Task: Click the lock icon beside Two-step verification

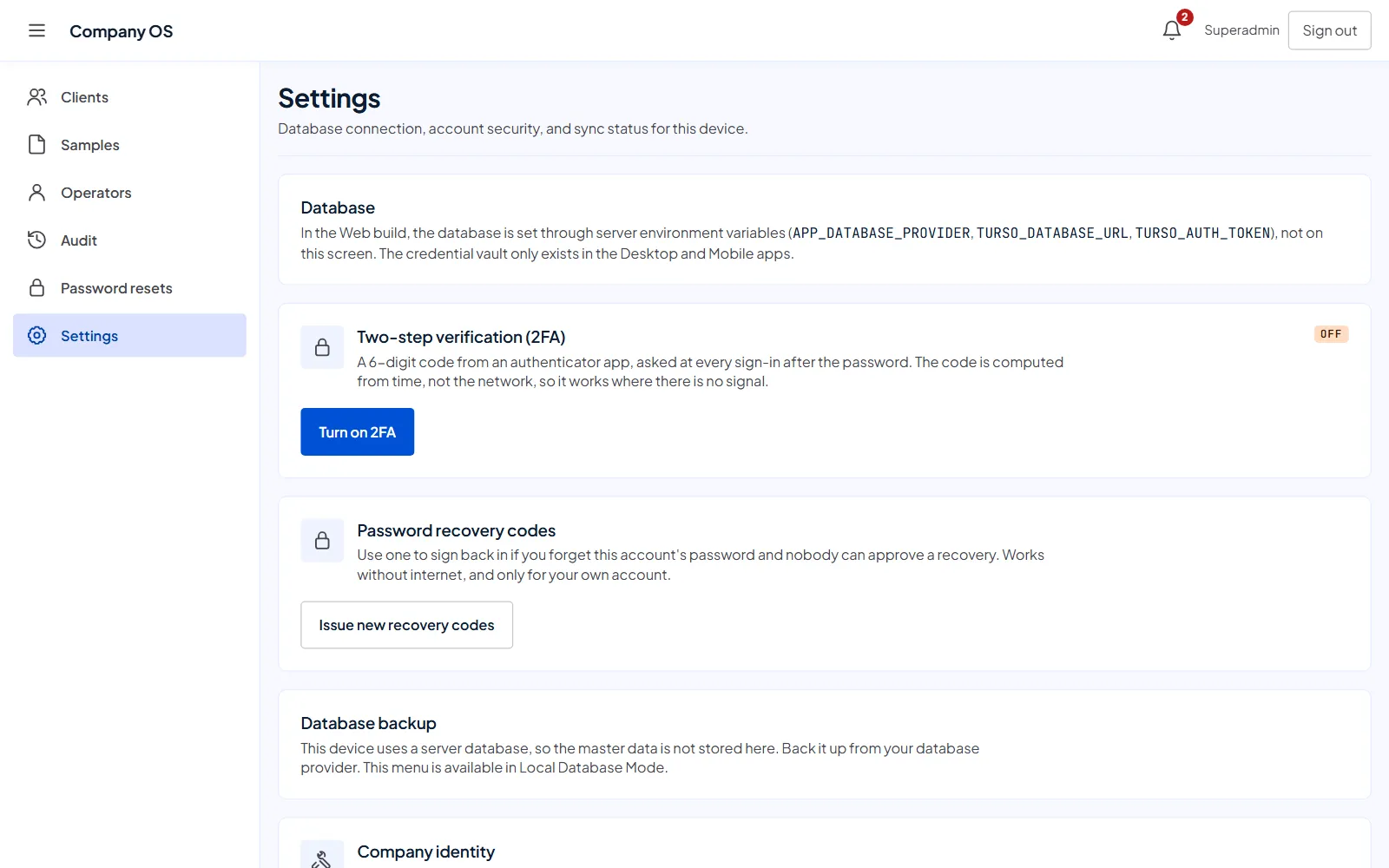Action: 322,347
